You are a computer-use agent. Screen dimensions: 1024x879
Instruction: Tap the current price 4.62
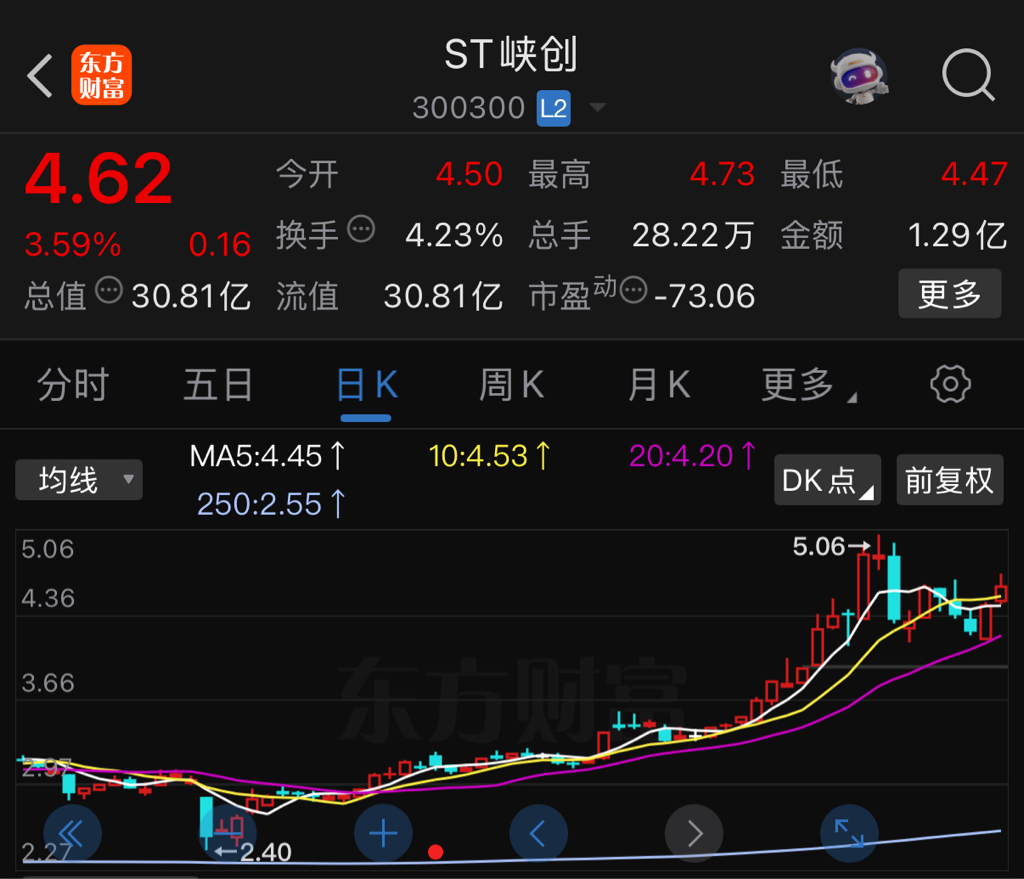pos(99,178)
